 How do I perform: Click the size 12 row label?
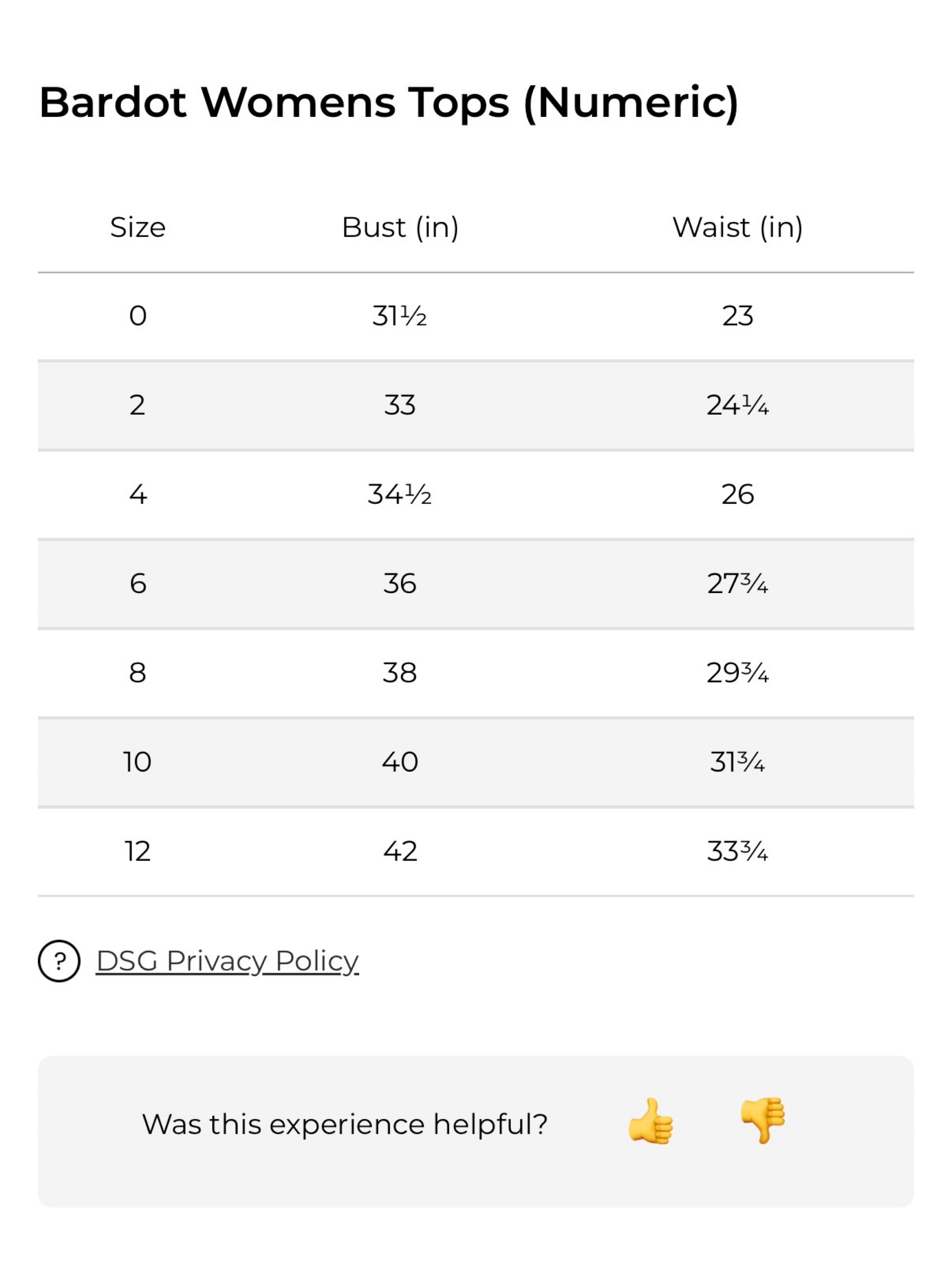coord(138,851)
